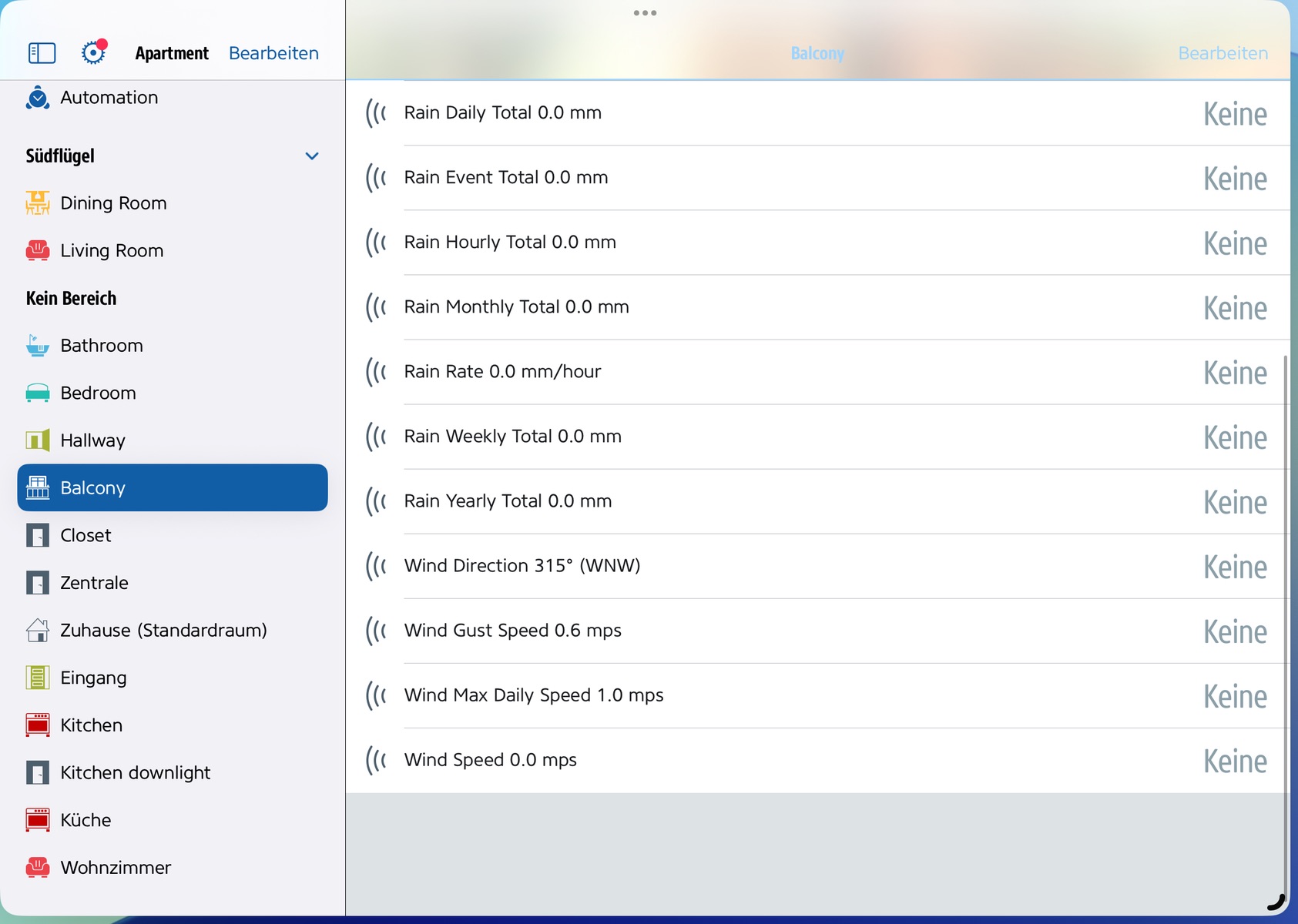Click sensor icon beside Wind Speed

click(376, 760)
